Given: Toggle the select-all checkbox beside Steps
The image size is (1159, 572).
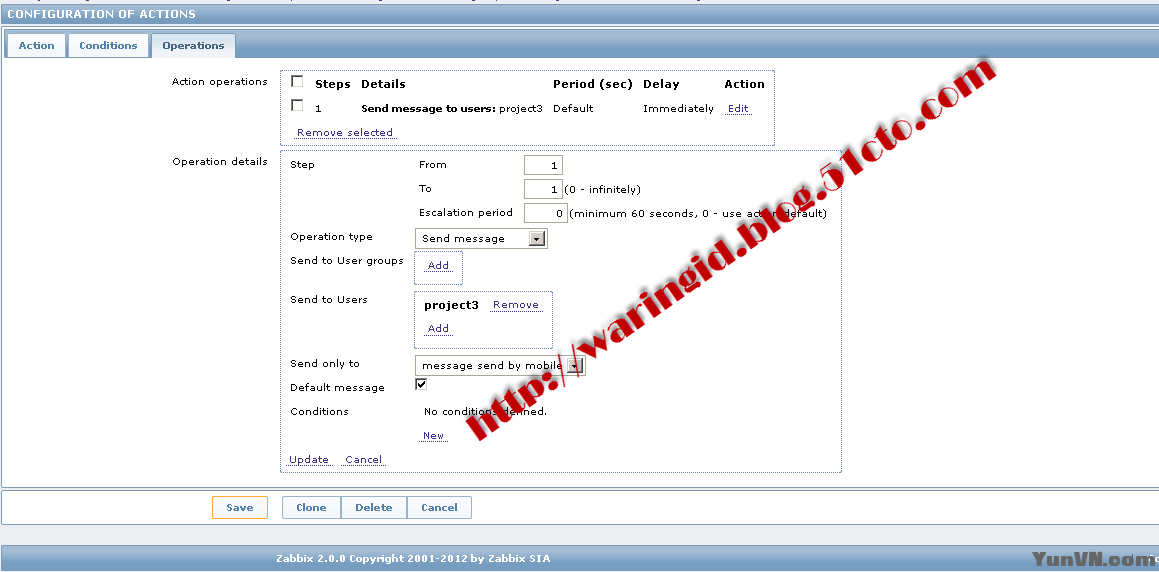Looking at the screenshot, I should tap(297, 81).
